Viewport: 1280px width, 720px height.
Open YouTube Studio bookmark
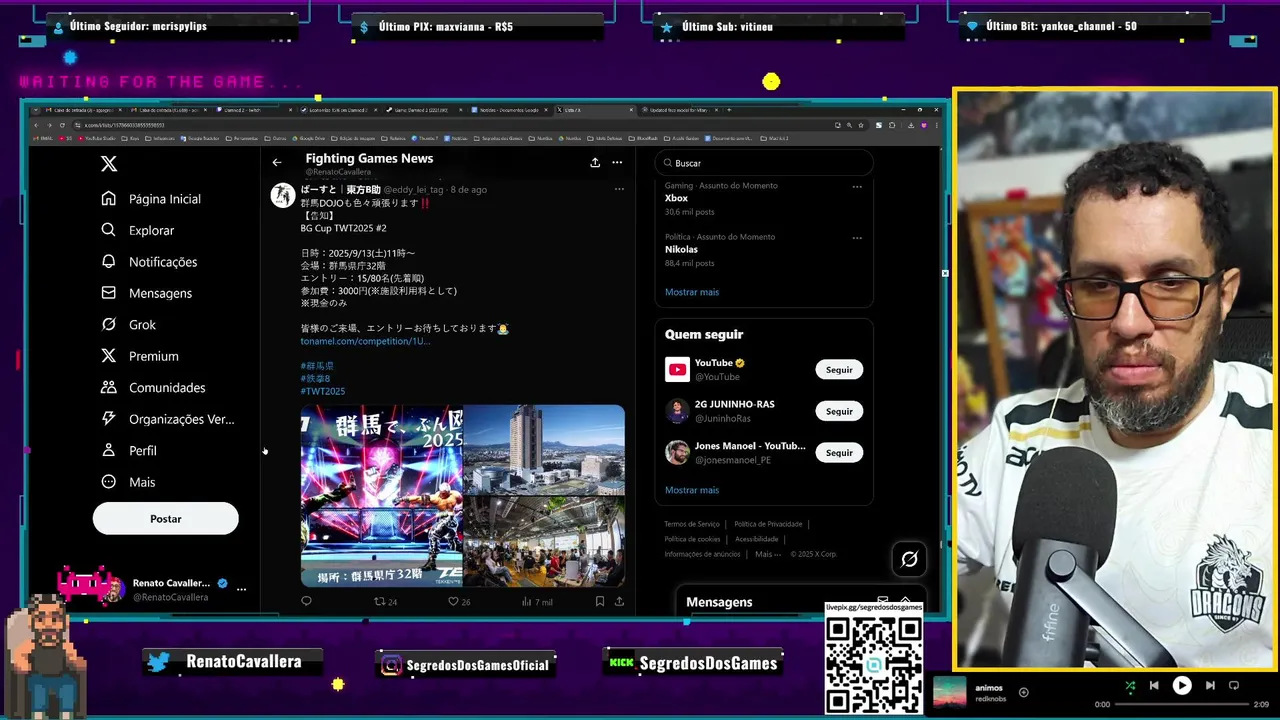(x=97, y=138)
